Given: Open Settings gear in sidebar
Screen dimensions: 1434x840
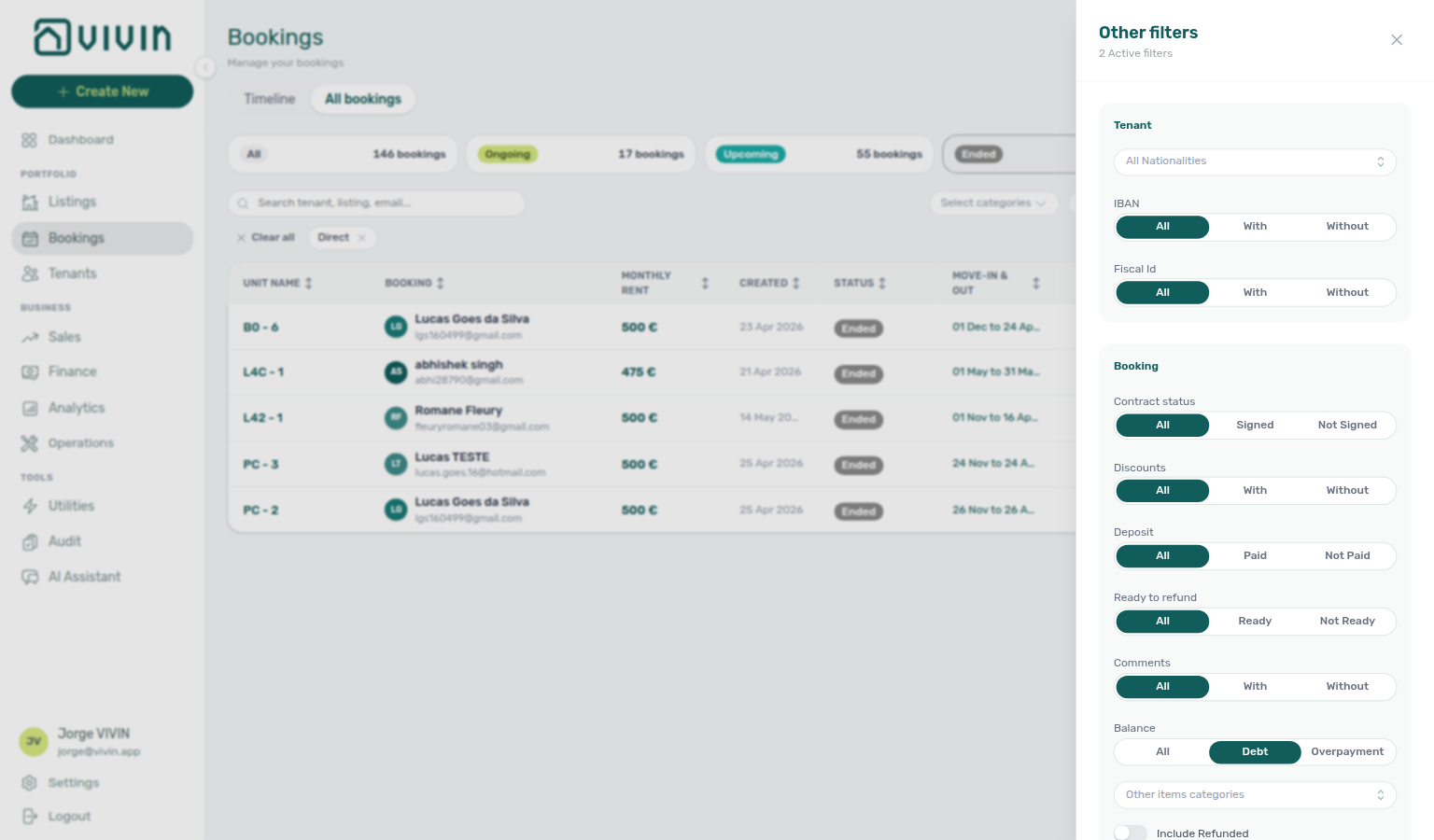Looking at the screenshot, I should pos(30,782).
